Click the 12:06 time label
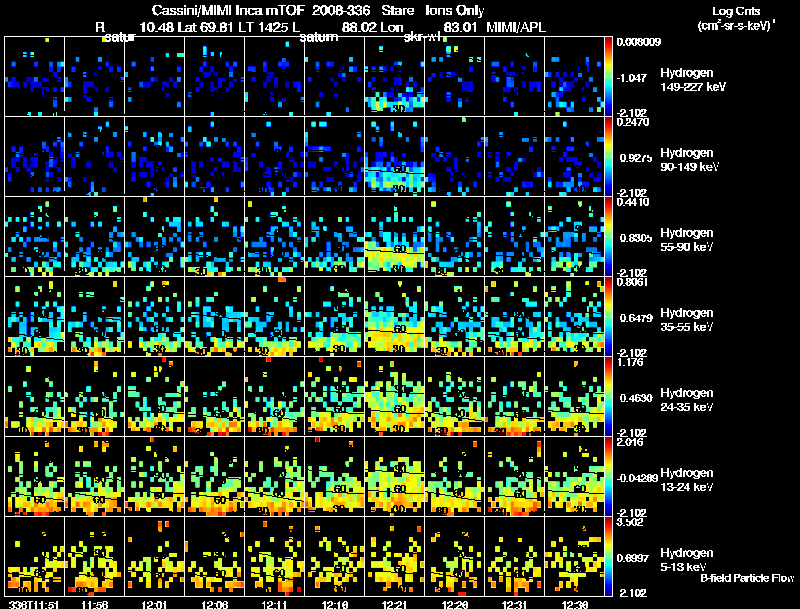This screenshot has width=800, height=609. click(214, 605)
